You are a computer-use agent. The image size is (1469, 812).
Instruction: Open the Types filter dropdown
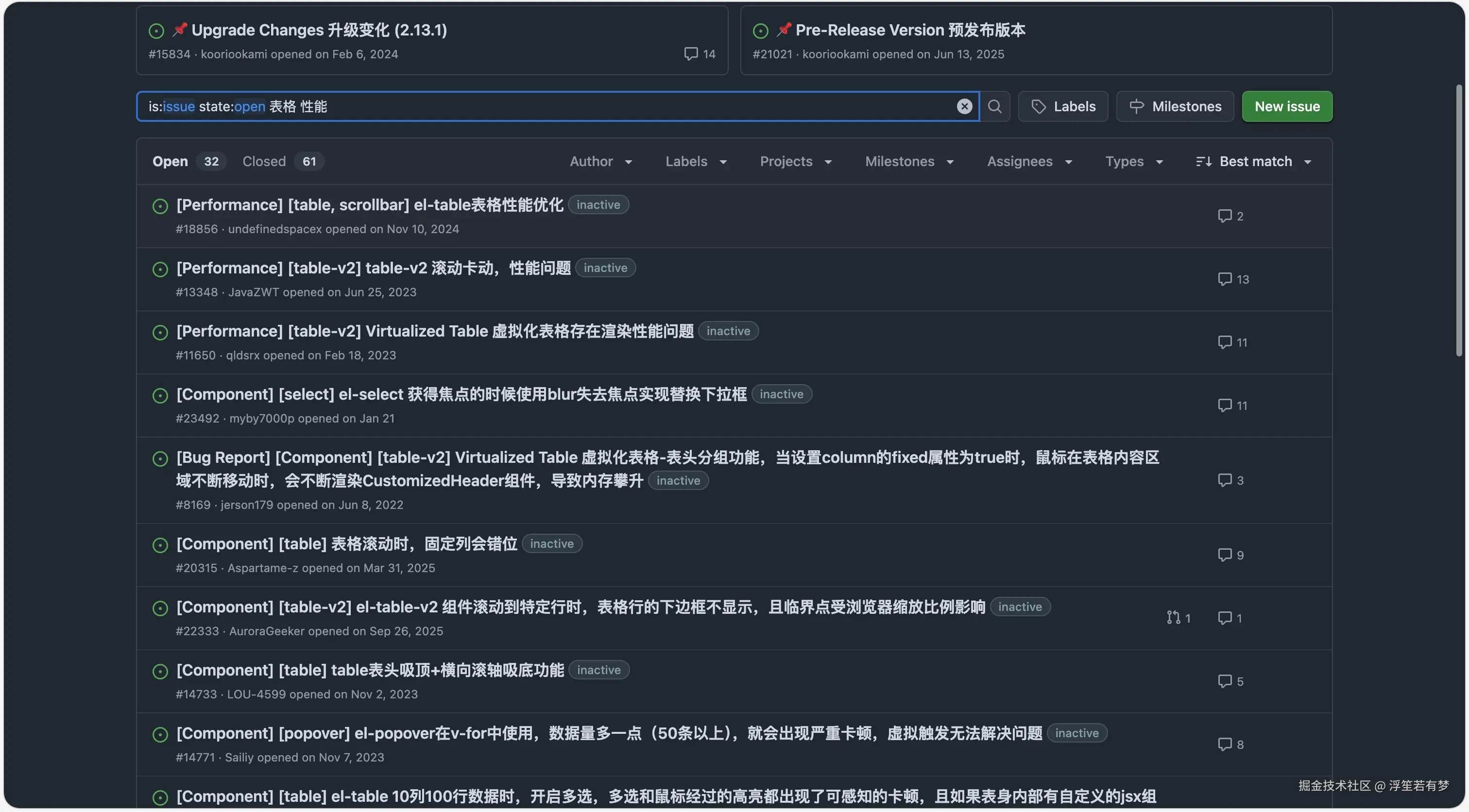tap(1133, 161)
